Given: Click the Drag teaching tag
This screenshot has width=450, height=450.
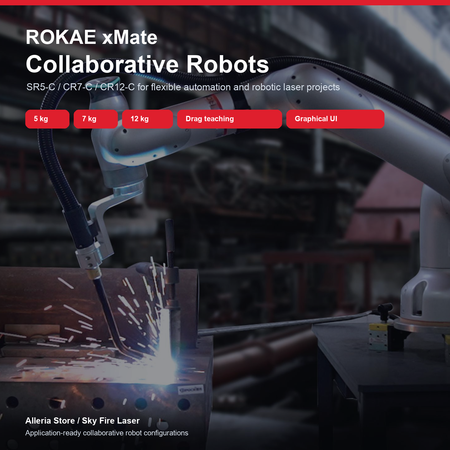Looking at the screenshot, I should coord(229,119).
